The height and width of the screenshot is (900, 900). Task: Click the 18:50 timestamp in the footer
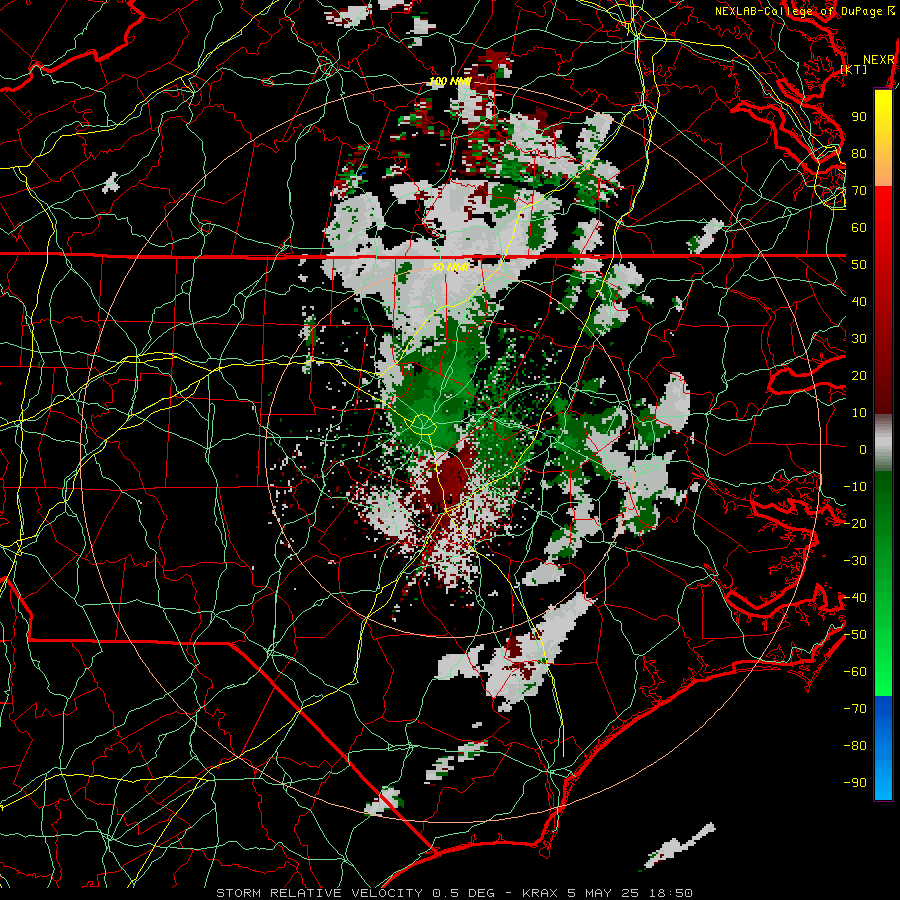671,893
